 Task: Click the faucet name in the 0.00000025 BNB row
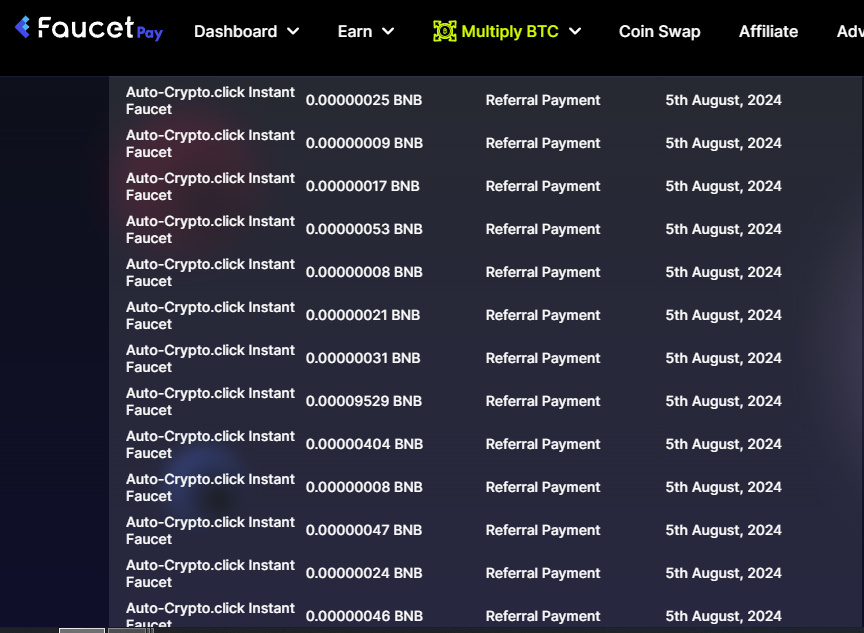coord(210,100)
